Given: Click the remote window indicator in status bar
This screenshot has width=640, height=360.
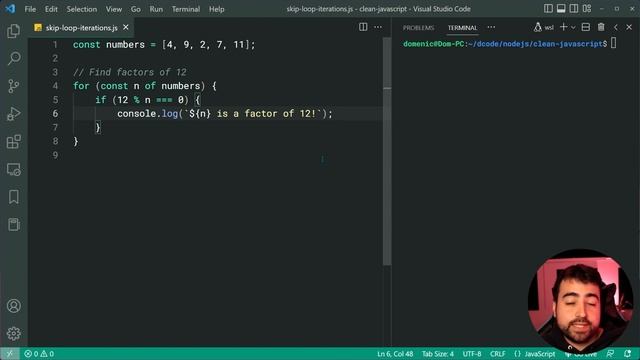Looking at the screenshot, I should (9, 354).
